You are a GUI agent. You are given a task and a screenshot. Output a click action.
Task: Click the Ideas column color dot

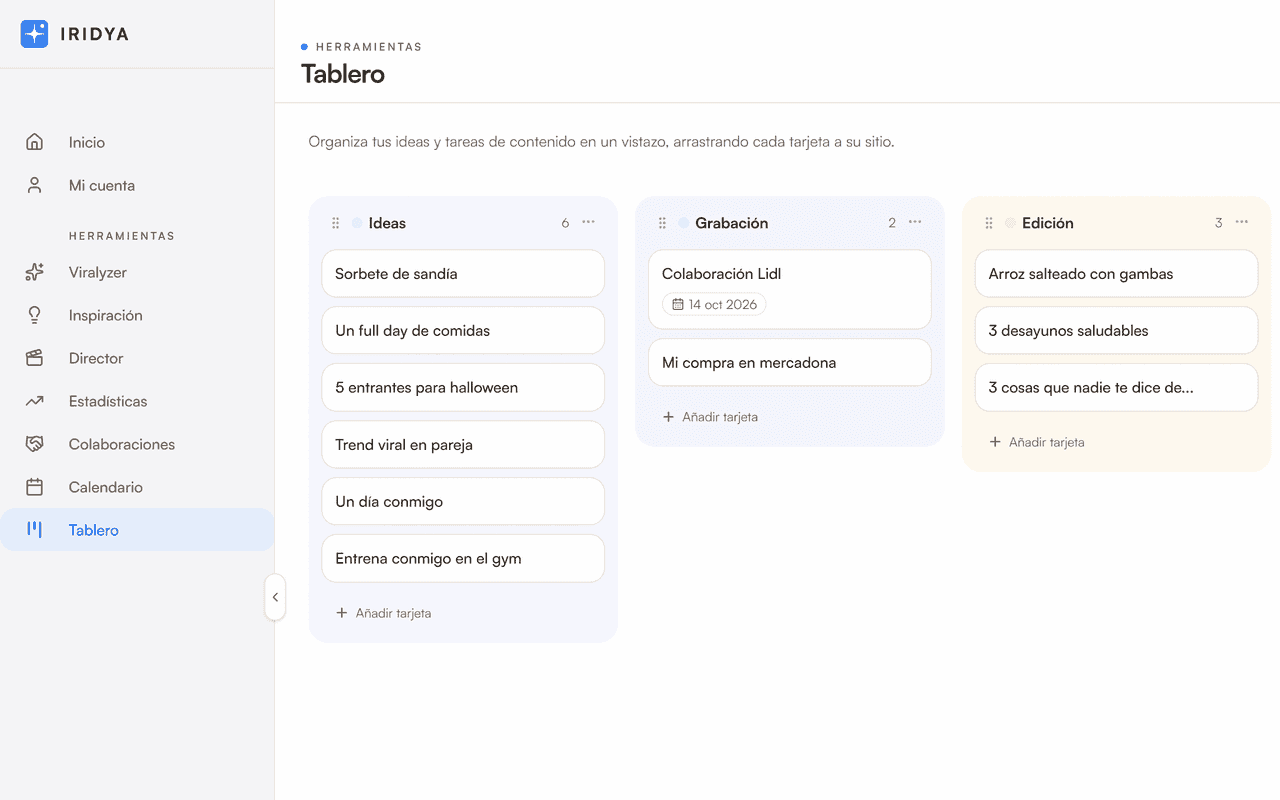[x=357, y=223]
